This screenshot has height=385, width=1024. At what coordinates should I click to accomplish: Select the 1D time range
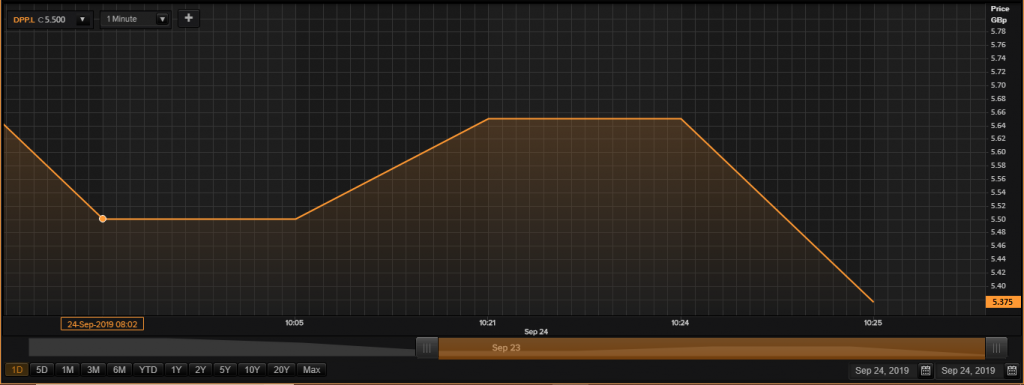pyautogui.click(x=17, y=370)
